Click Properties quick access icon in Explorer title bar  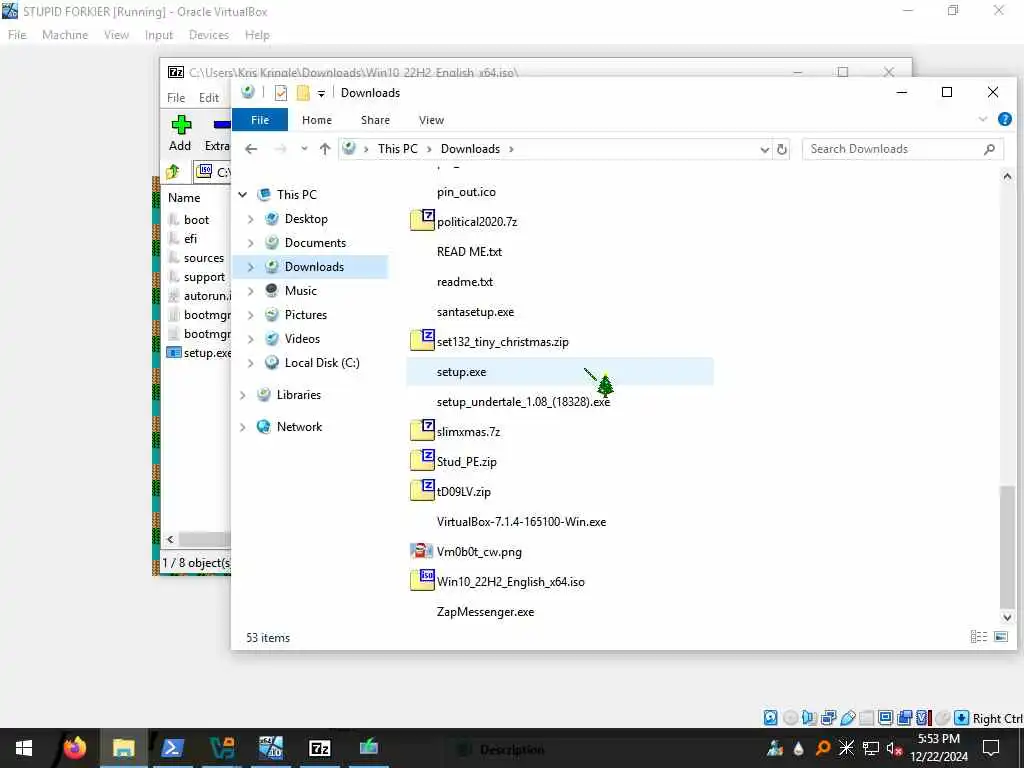tap(281, 93)
